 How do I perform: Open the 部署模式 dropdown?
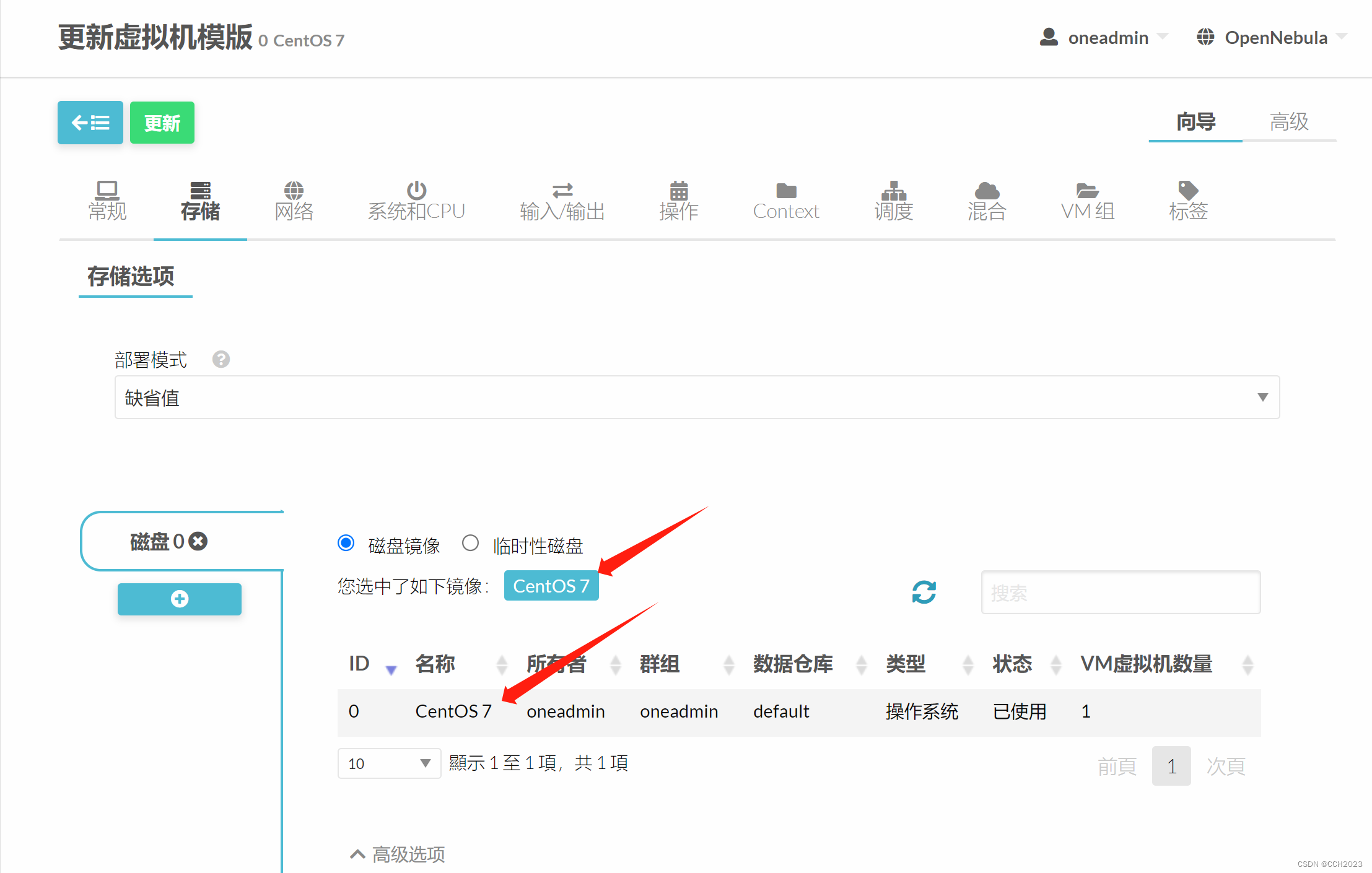[697, 397]
